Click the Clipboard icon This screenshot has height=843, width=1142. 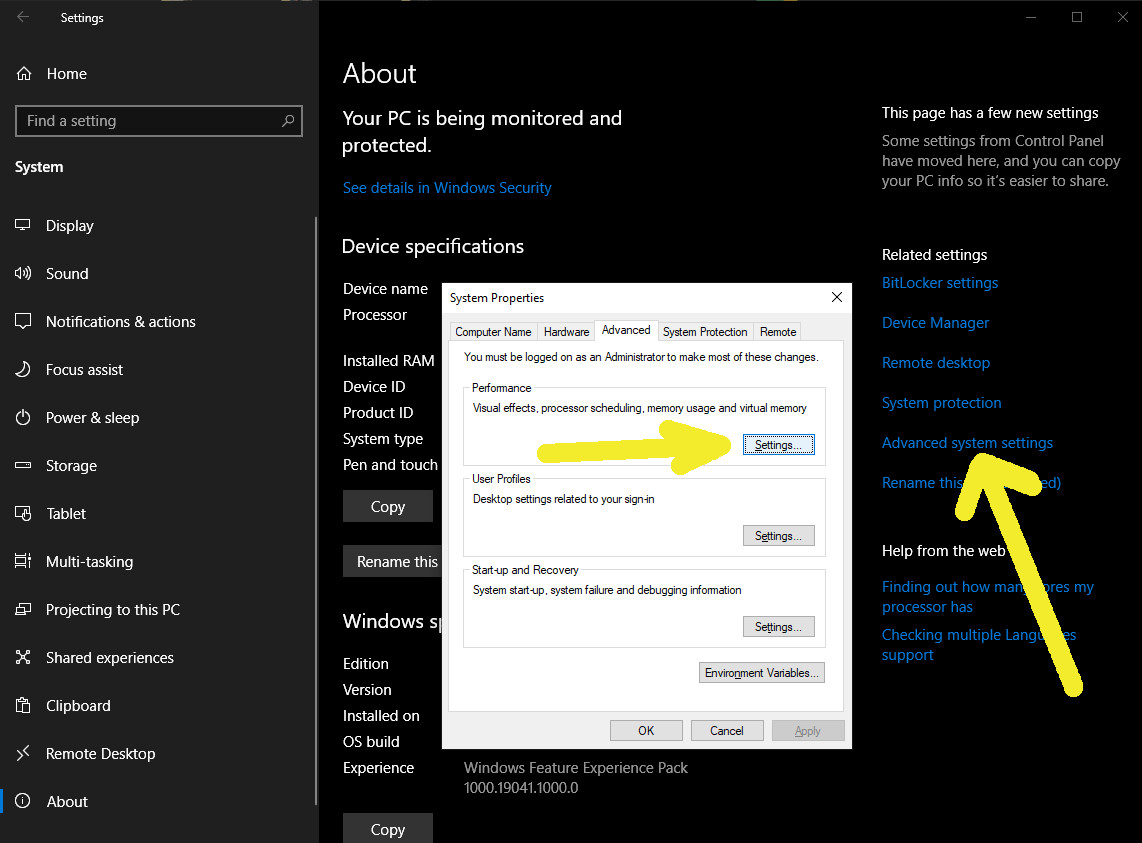(x=23, y=705)
